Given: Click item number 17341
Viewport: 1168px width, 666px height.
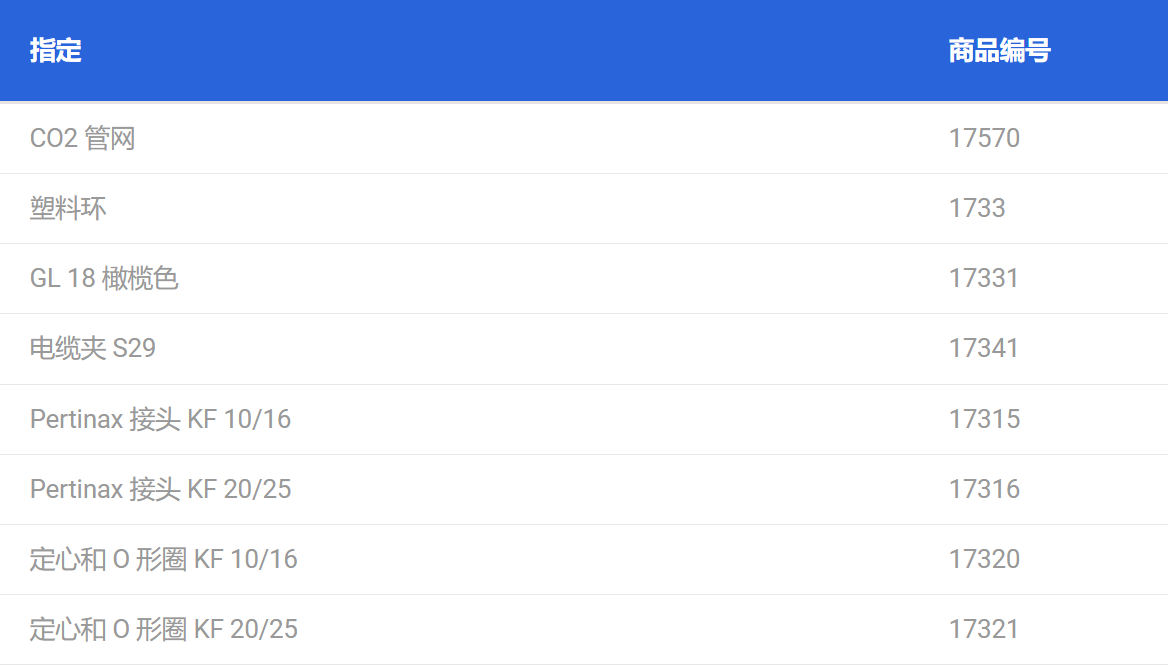Looking at the screenshot, I should [x=983, y=349].
